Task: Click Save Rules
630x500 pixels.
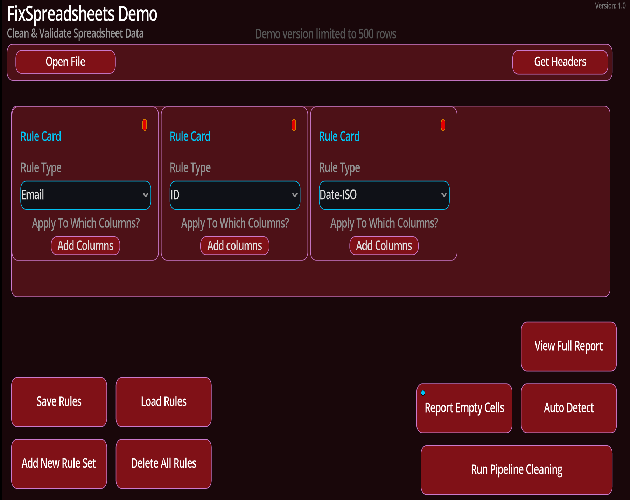Action: [x=59, y=402]
